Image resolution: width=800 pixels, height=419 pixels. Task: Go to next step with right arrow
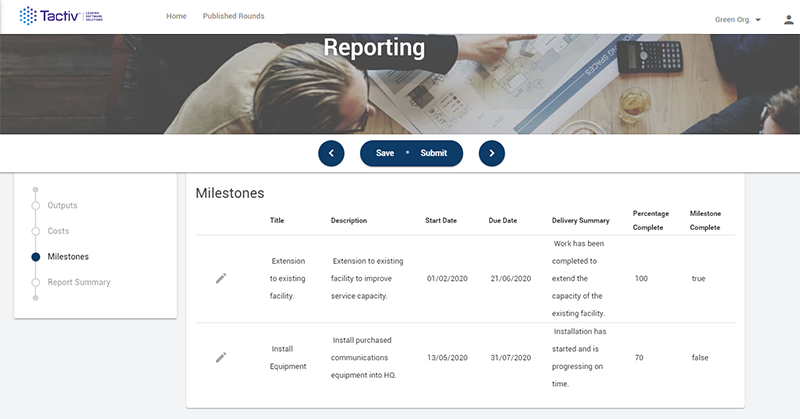pos(492,153)
